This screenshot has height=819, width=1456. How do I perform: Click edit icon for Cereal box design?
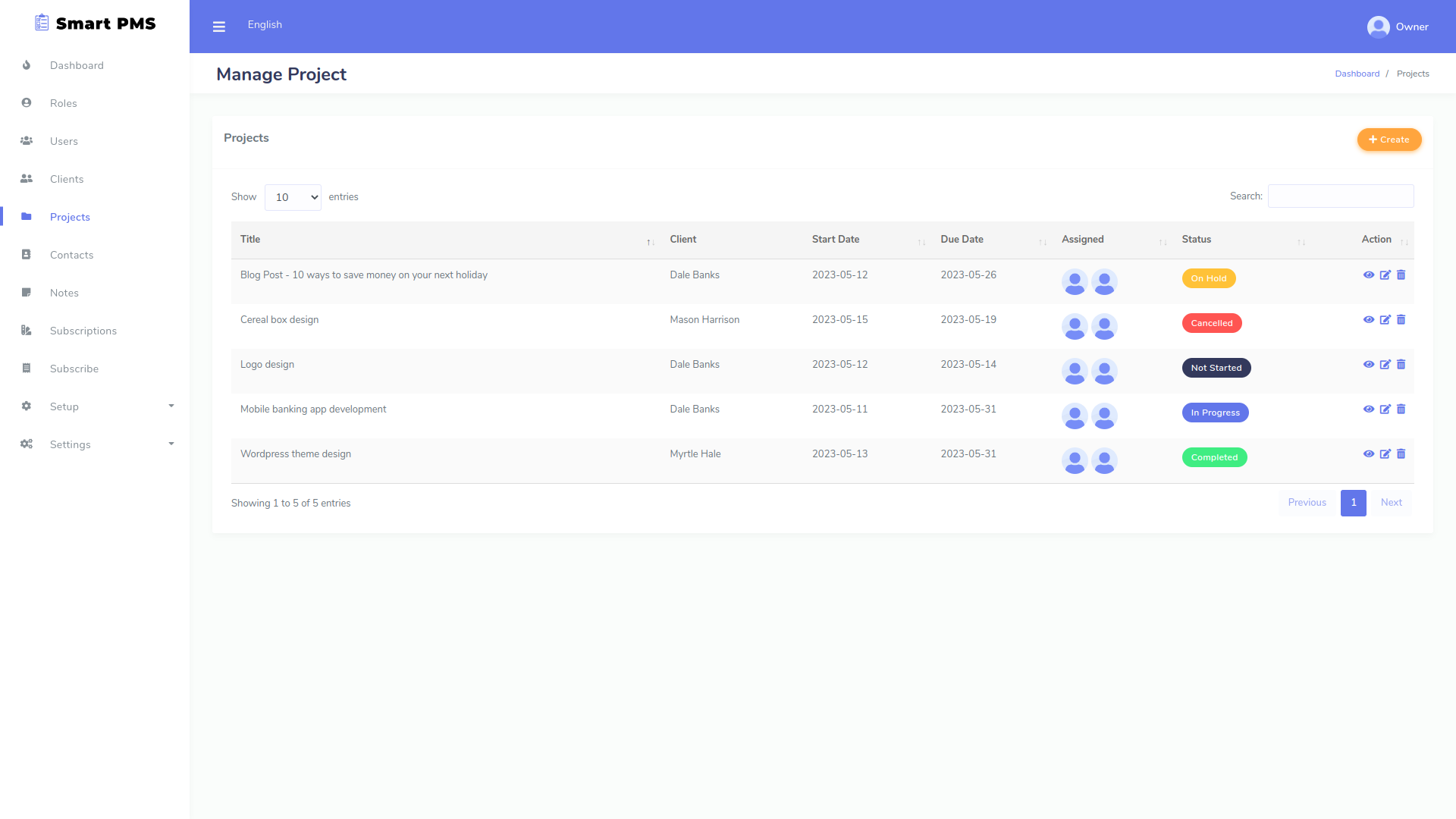point(1385,320)
